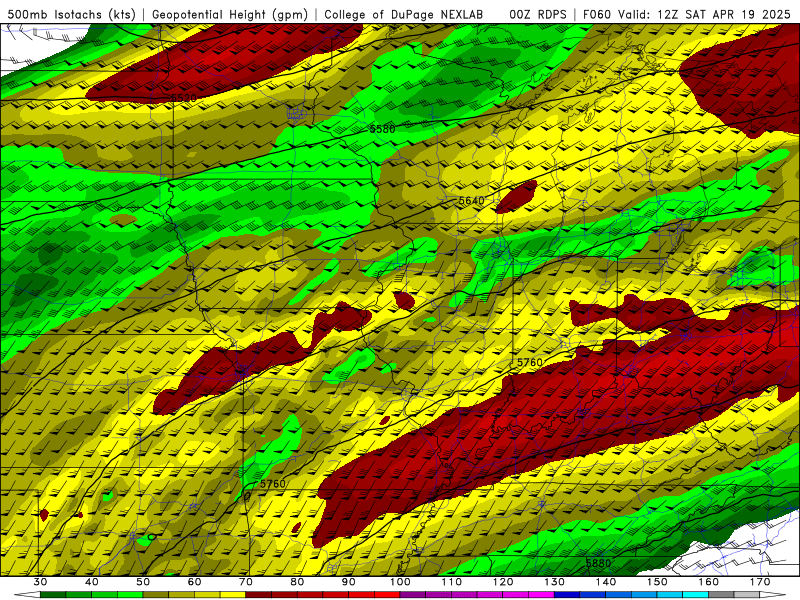Click the 50 knot value on the color scale
Image resolution: width=800 pixels, height=600 pixels.
[x=143, y=582]
